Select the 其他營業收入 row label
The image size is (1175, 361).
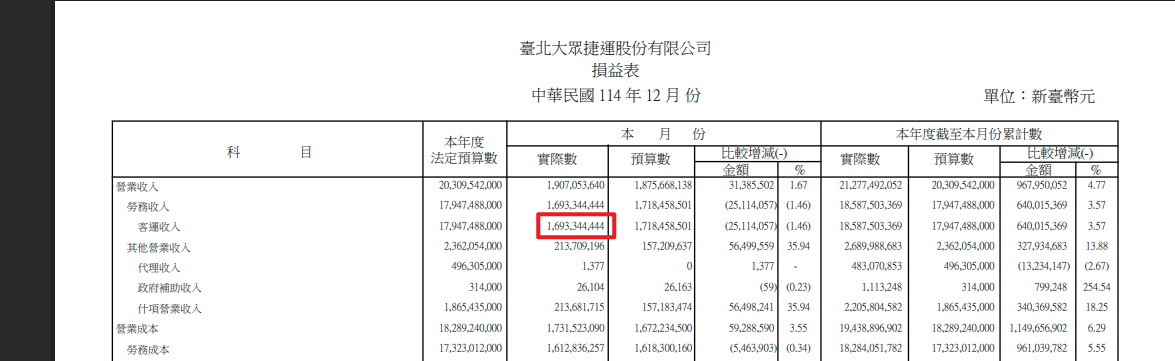coord(159,247)
